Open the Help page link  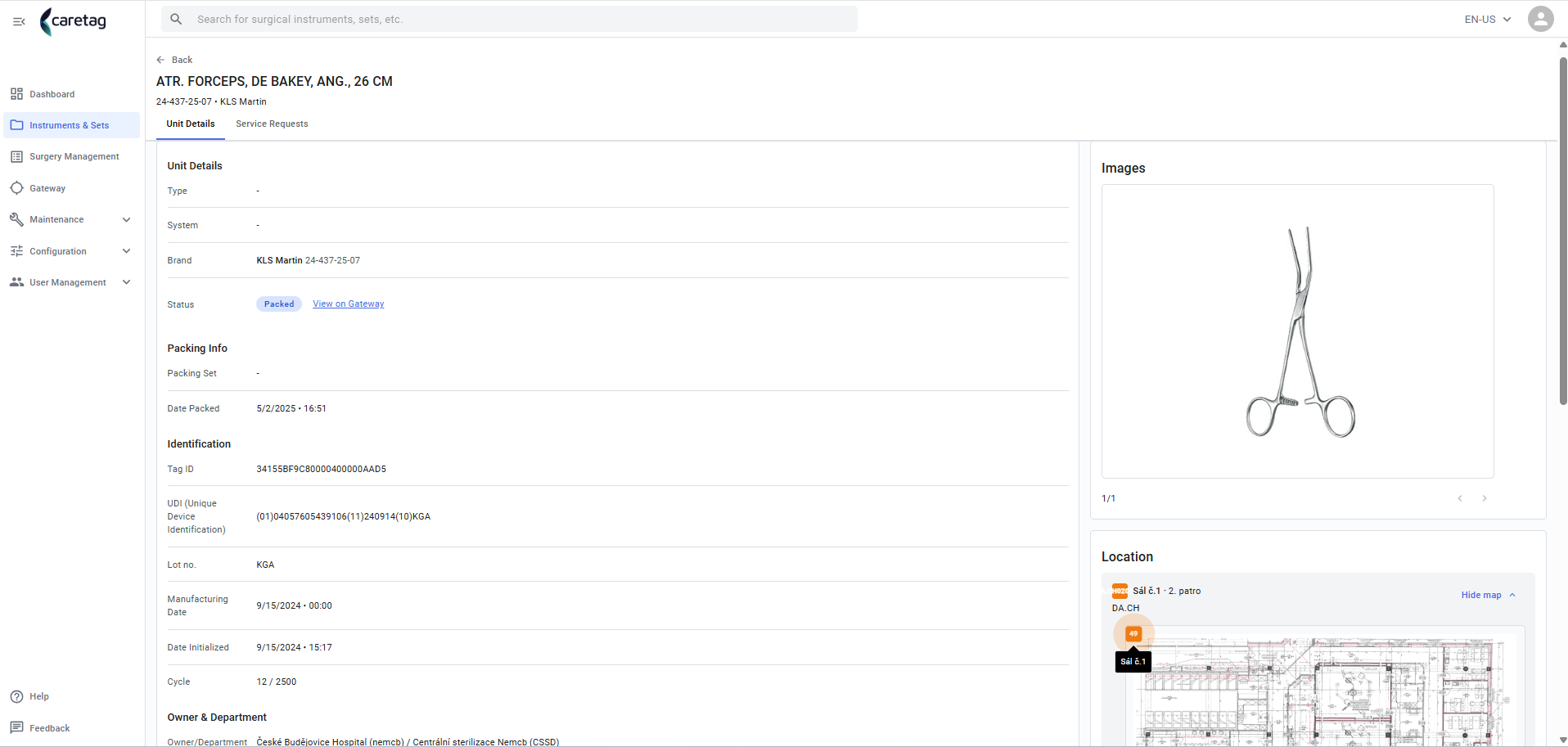click(x=39, y=696)
